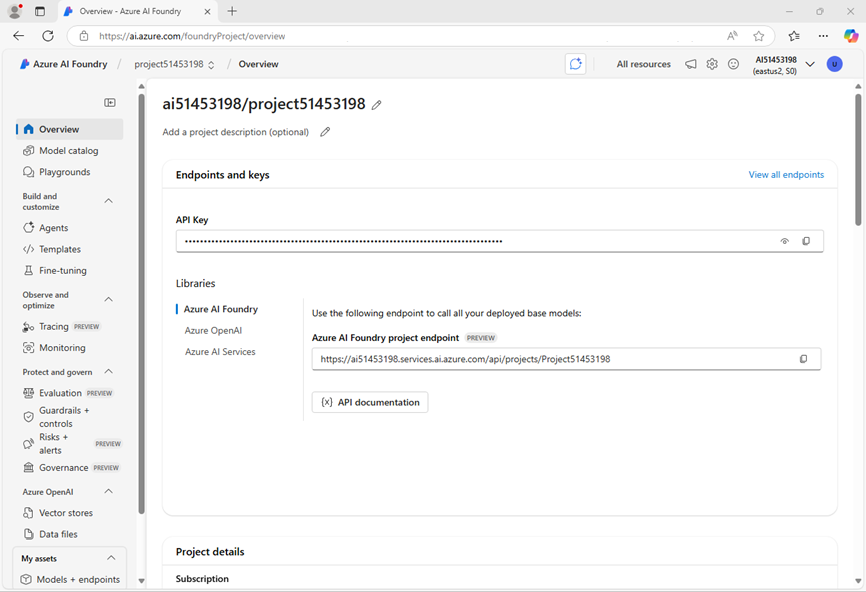Toggle Read aloud icon in address bar

tap(732, 36)
